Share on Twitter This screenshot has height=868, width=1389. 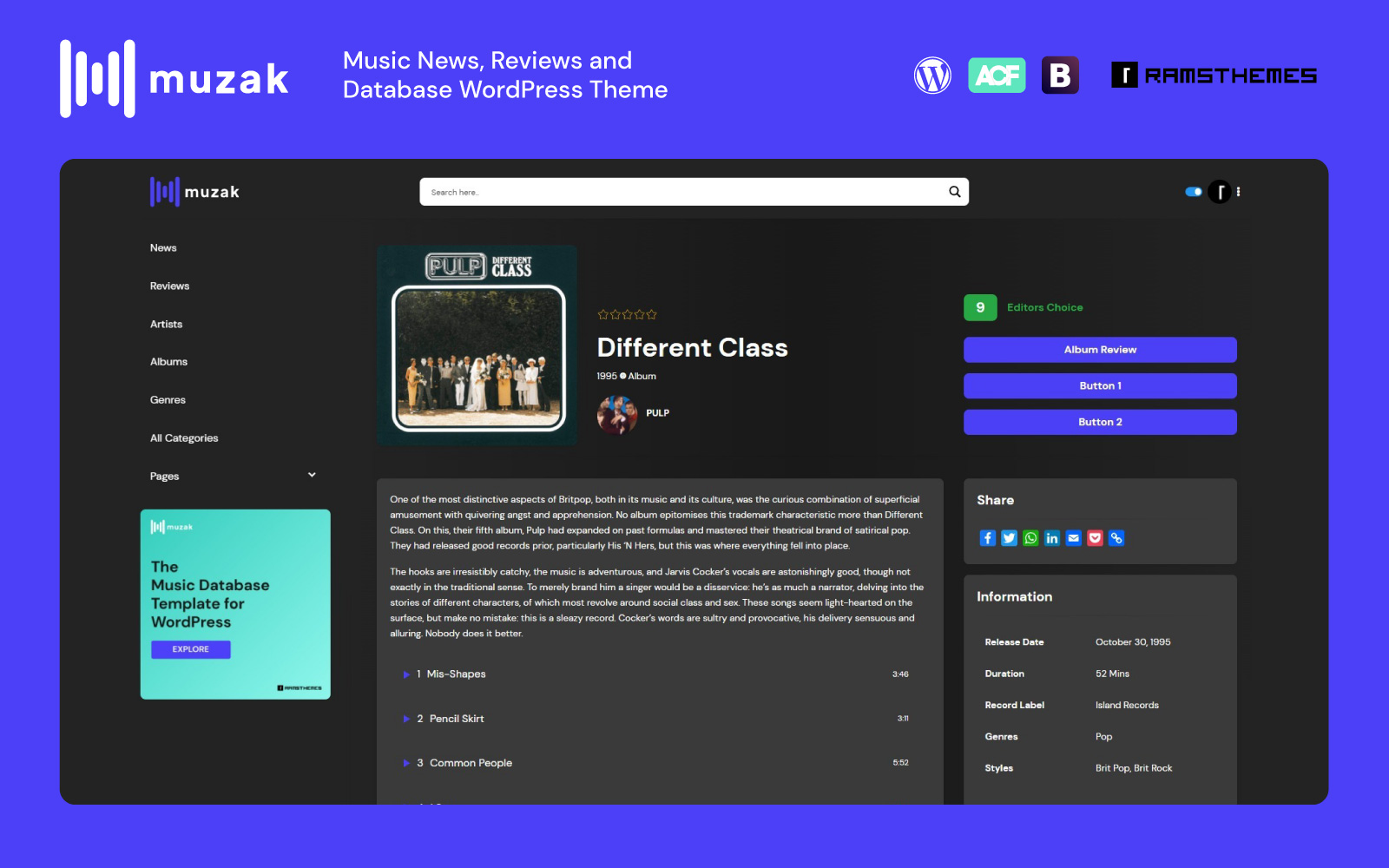pos(1009,538)
